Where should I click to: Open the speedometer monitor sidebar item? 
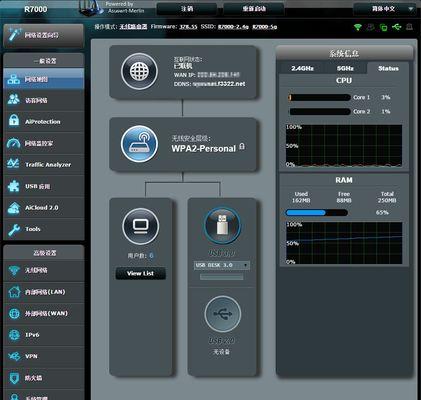pos(44,143)
